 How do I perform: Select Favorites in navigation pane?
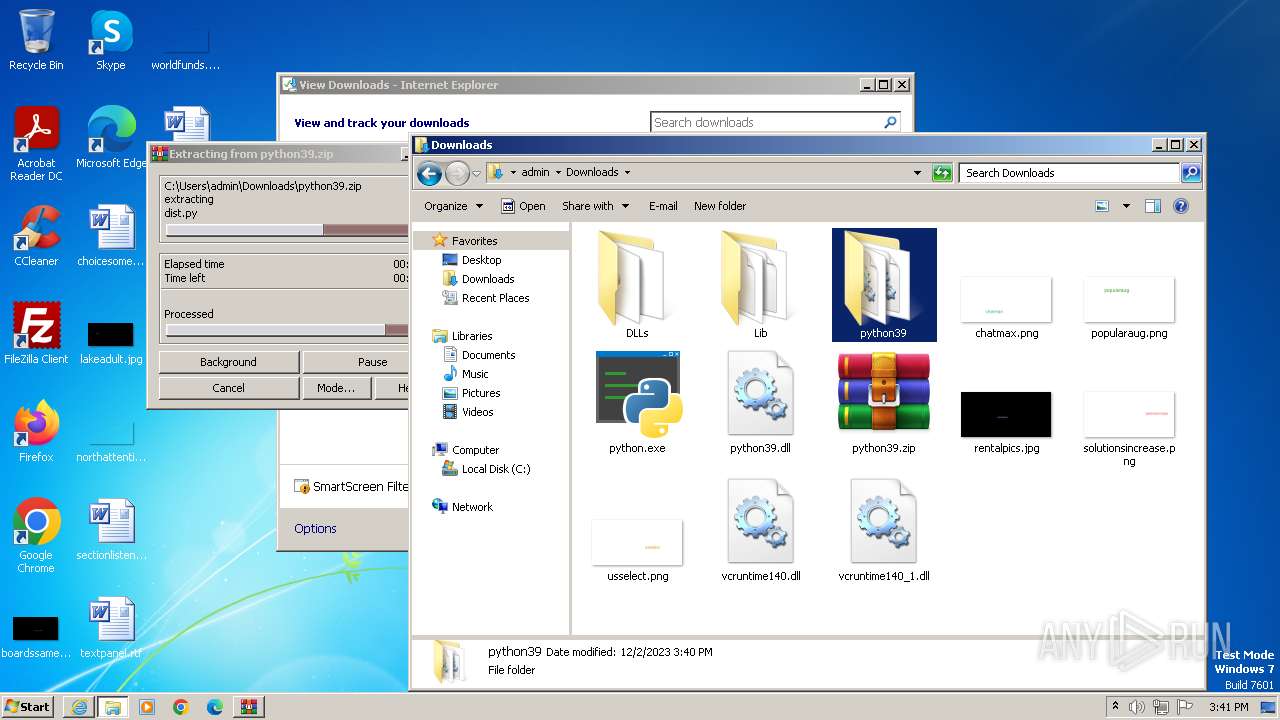(474, 241)
